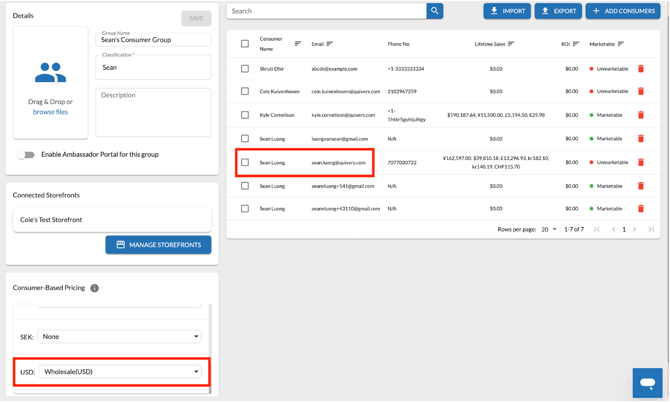Image resolution: width=670 pixels, height=403 pixels.
Task: Click the Description text field
Action: pyautogui.click(x=153, y=112)
